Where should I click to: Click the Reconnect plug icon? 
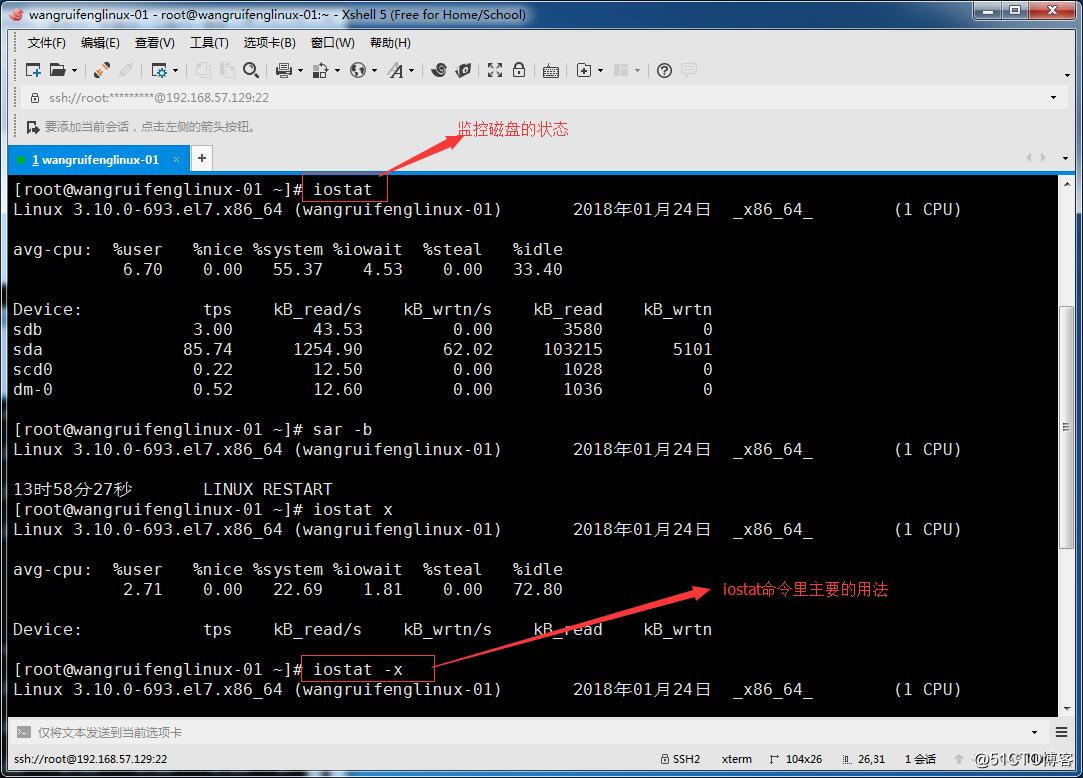click(102, 70)
